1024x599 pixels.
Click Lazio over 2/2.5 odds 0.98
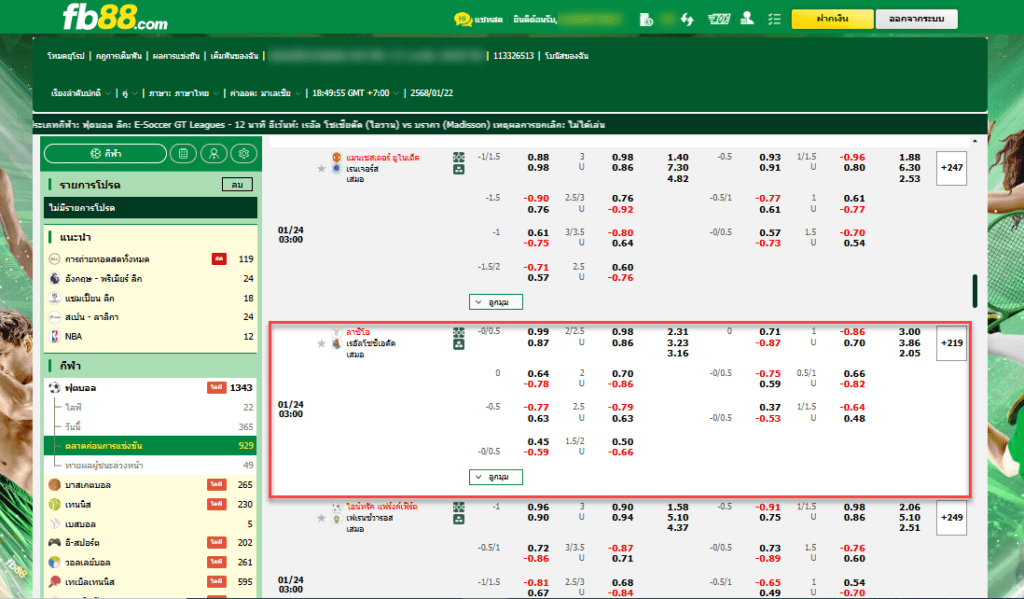pos(622,332)
